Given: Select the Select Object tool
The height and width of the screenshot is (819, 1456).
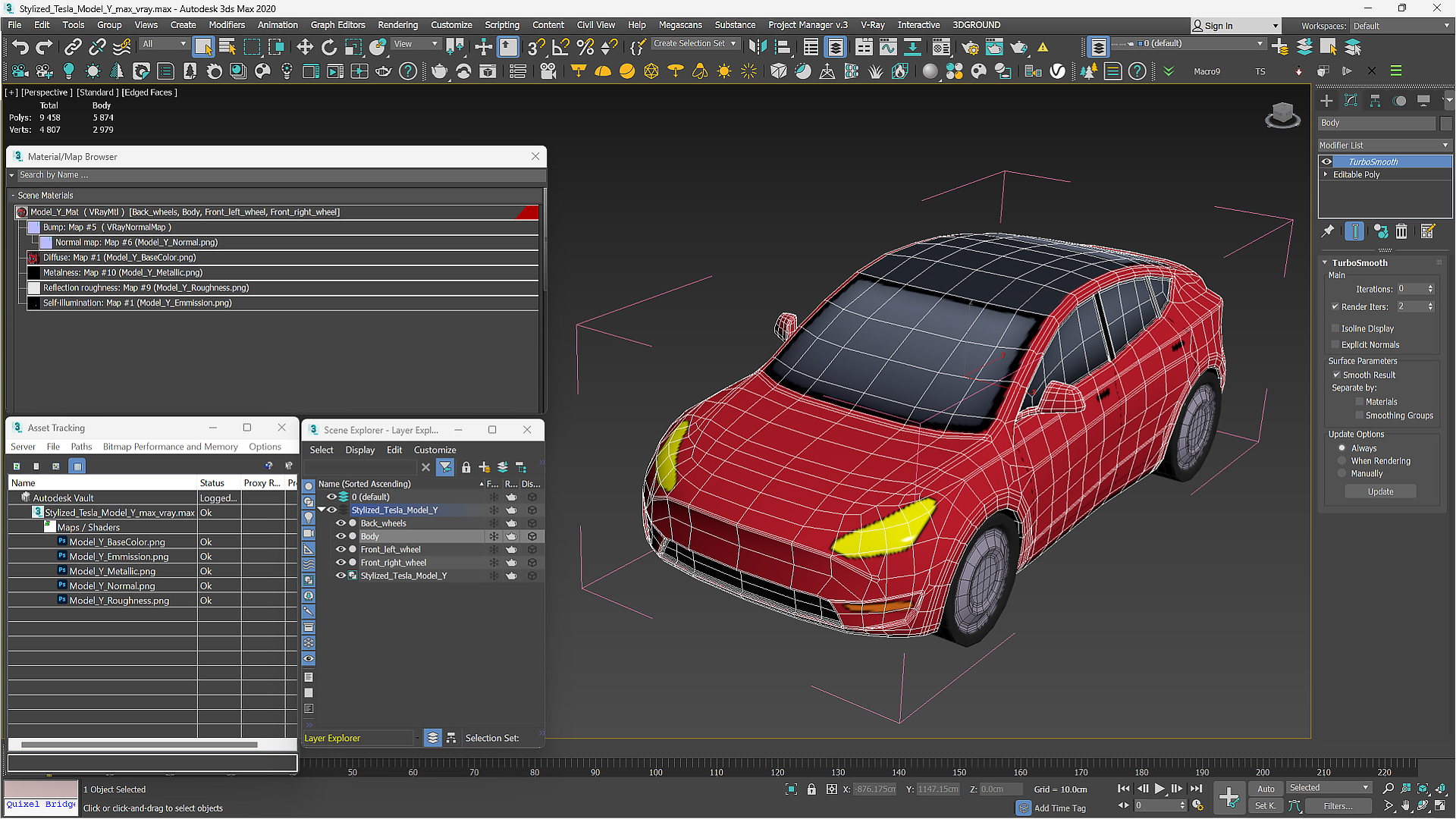Looking at the screenshot, I should point(203,47).
